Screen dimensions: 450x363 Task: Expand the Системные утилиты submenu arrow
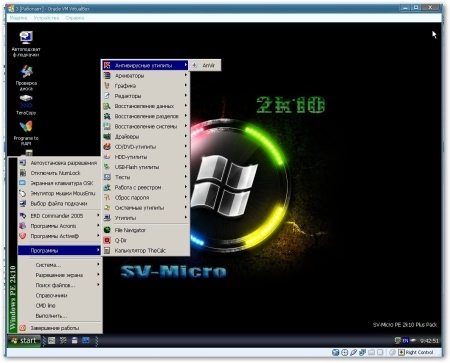click(186, 208)
